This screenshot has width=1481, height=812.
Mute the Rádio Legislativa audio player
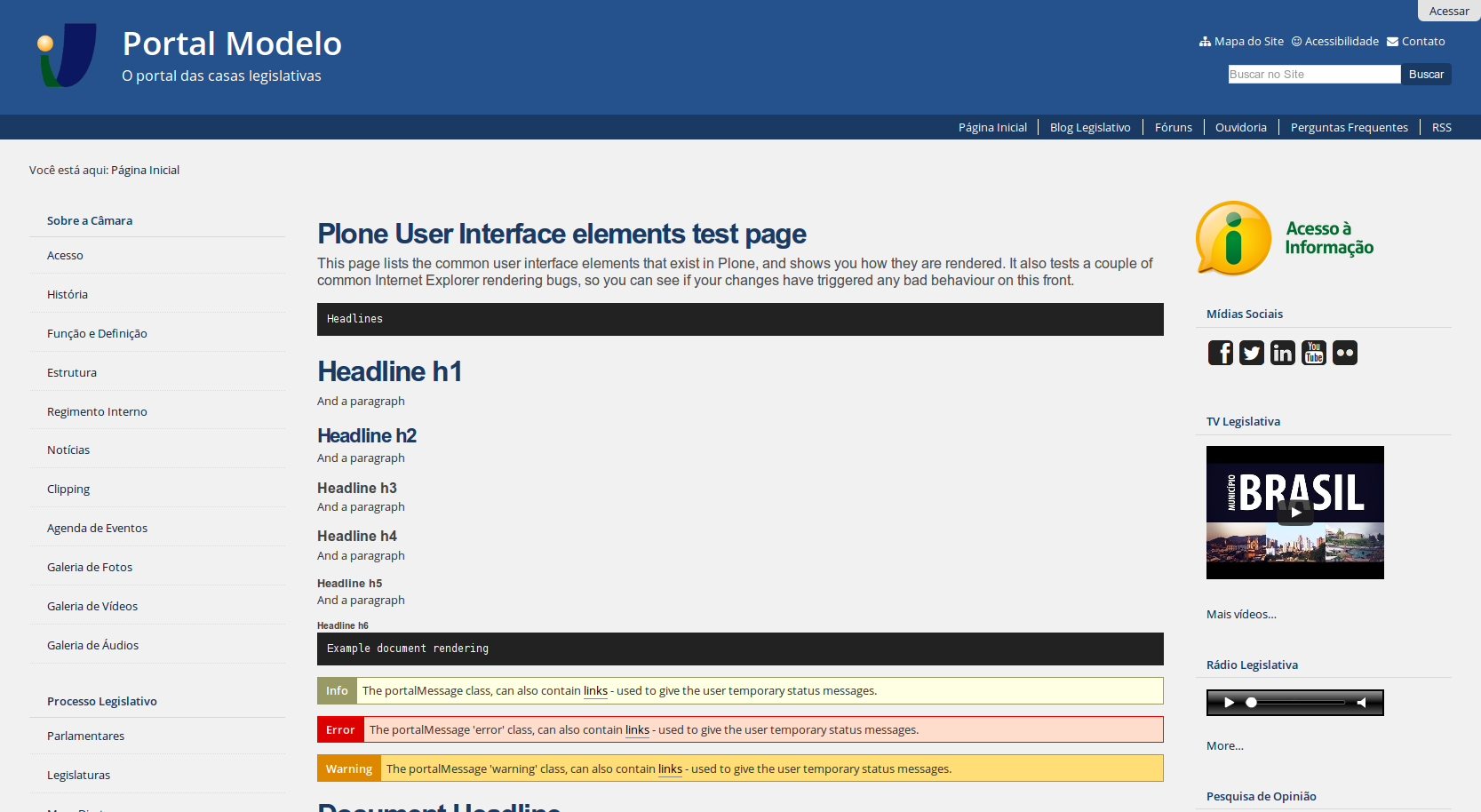point(1362,703)
